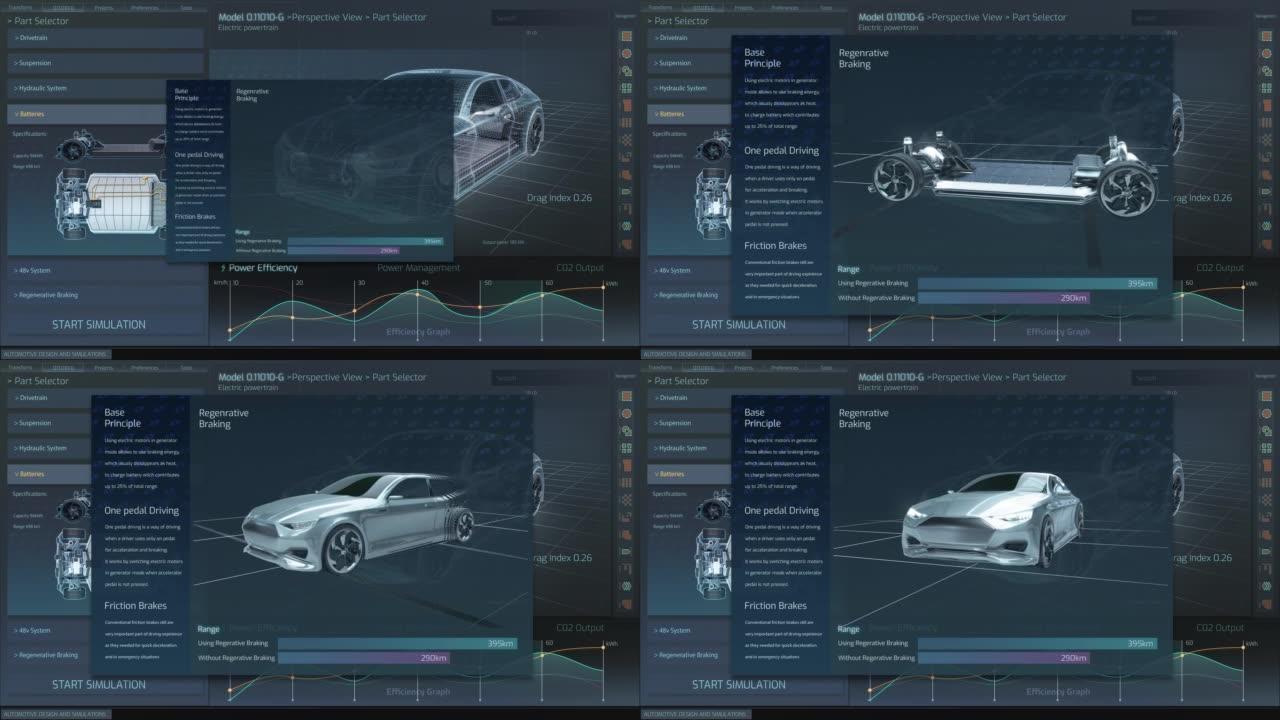Select the square shape icon in top-left panel toolbar
This screenshot has height=720, width=1280.
(x=627, y=36)
